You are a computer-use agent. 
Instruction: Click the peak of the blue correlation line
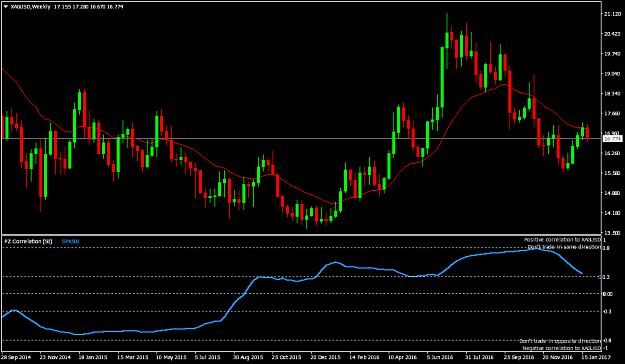(x=536, y=249)
